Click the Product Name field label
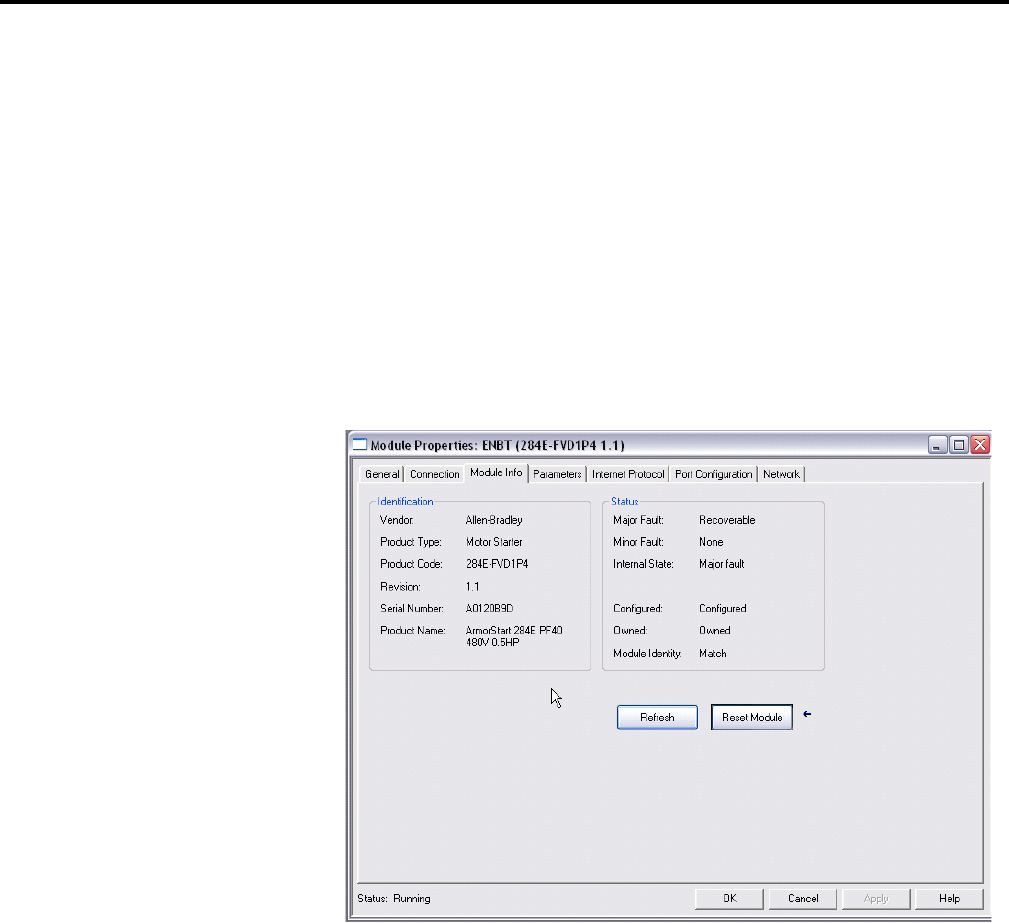This screenshot has height=923, width=1009. click(412, 630)
